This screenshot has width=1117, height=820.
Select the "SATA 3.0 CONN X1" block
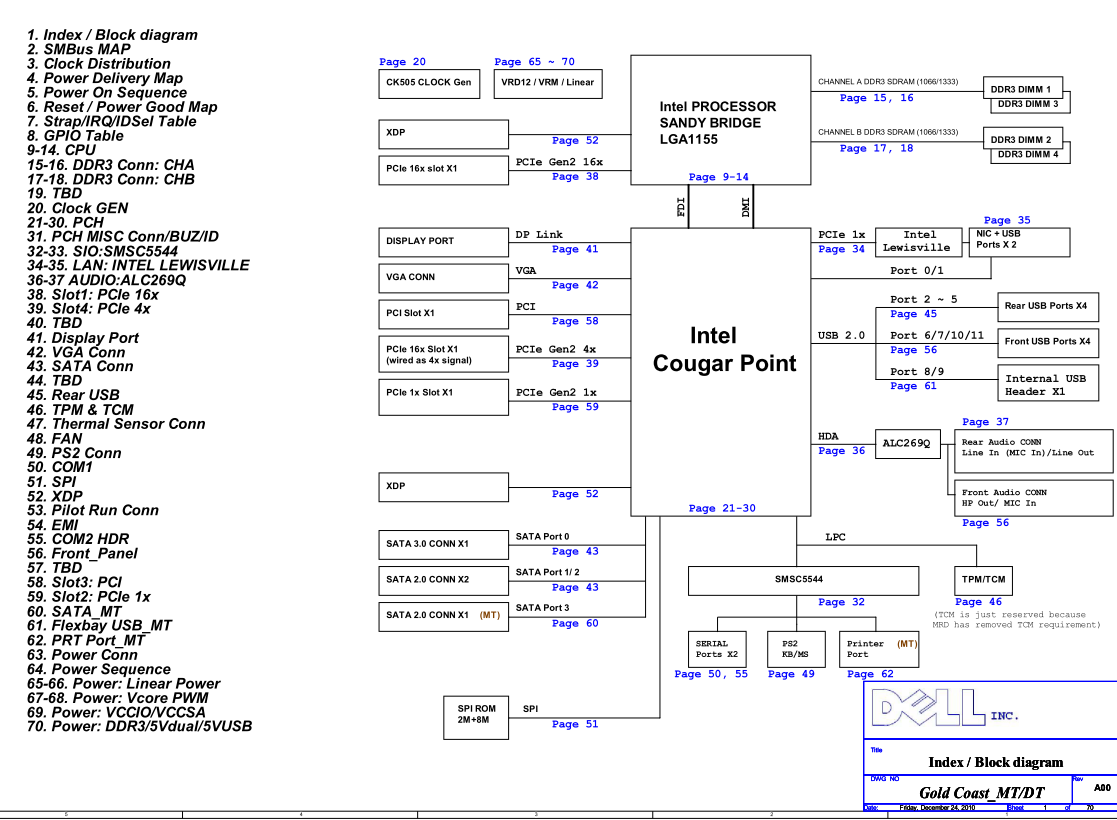(443, 545)
